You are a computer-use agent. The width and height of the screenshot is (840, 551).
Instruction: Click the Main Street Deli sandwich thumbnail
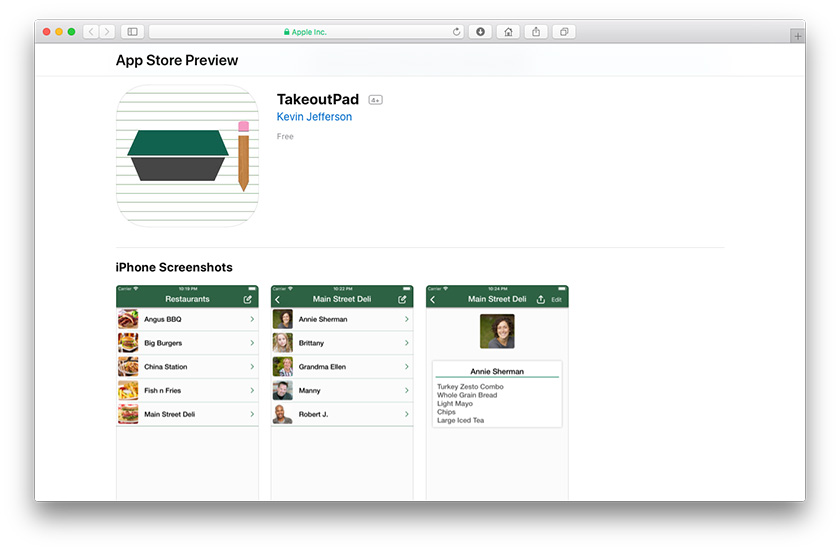(128, 414)
